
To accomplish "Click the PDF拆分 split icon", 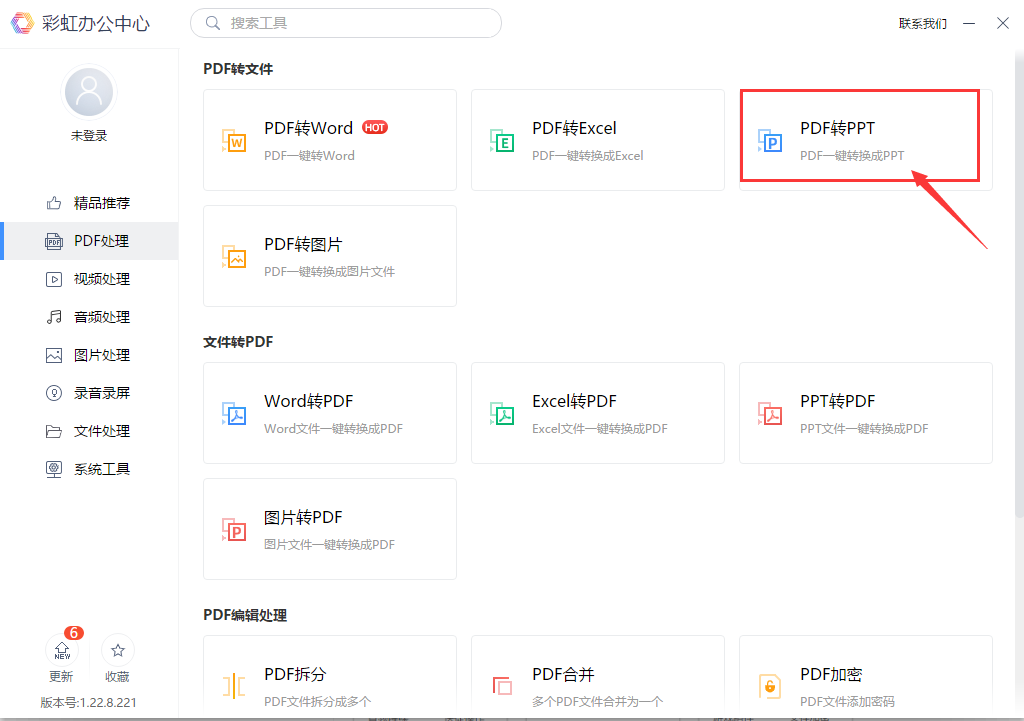I will 234,686.
